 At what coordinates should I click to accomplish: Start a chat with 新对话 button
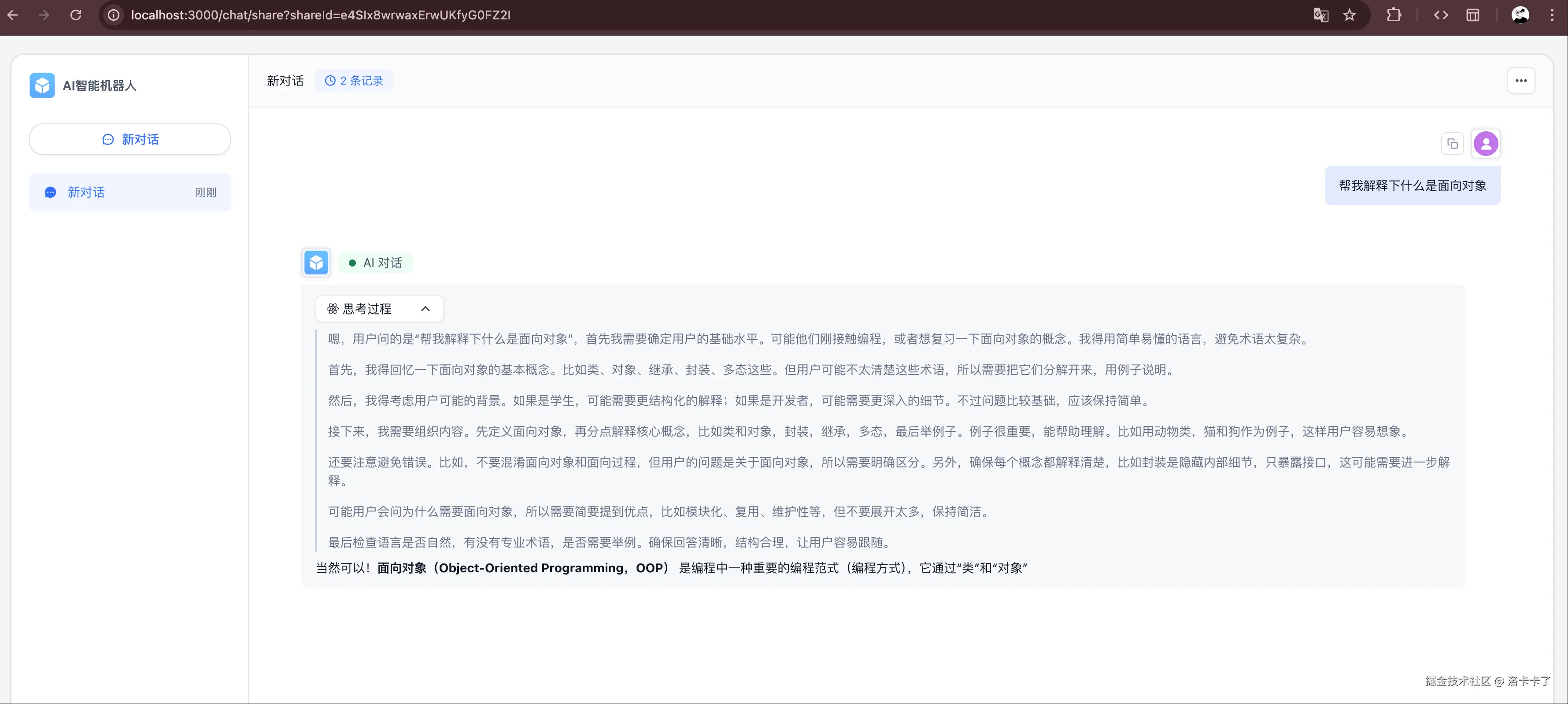pyautogui.click(x=129, y=140)
